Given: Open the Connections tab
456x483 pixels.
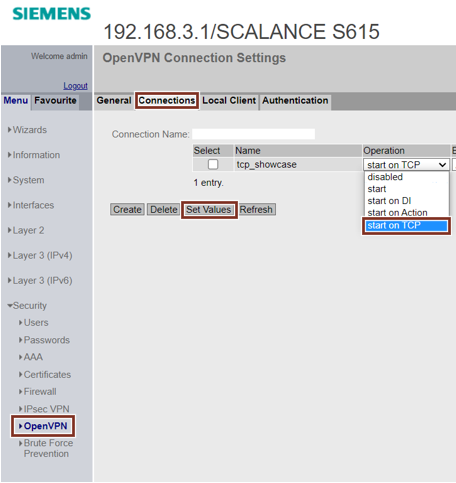Looking at the screenshot, I should pos(167,100).
